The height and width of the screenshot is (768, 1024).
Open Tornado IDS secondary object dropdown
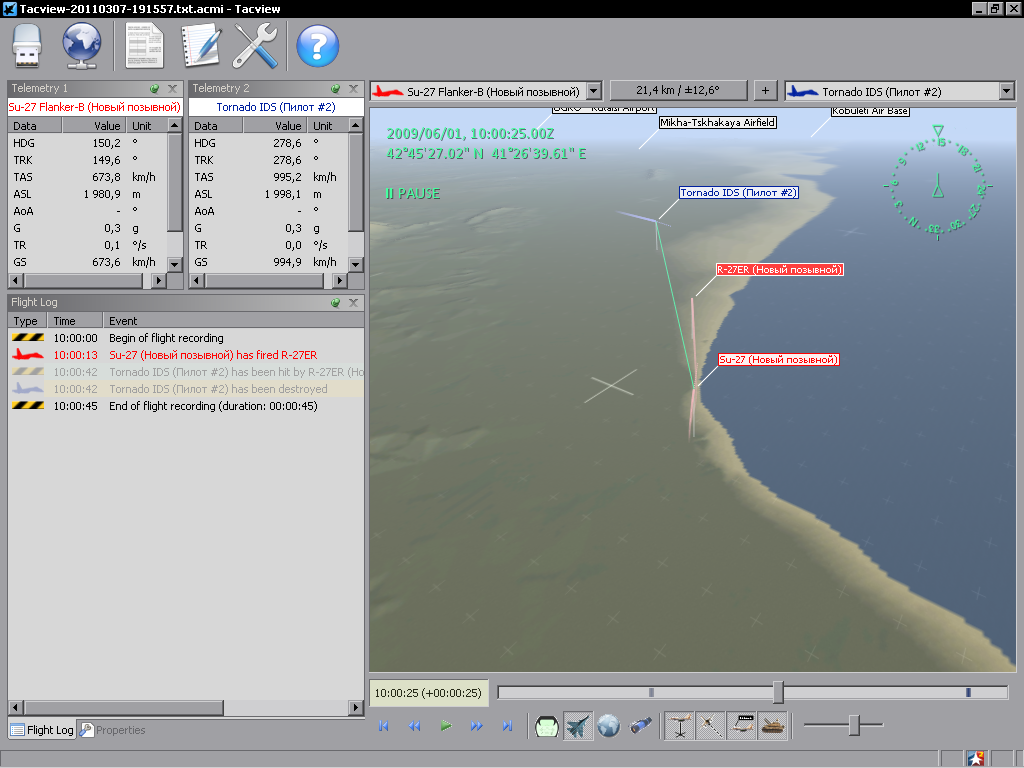[1006, 91]
